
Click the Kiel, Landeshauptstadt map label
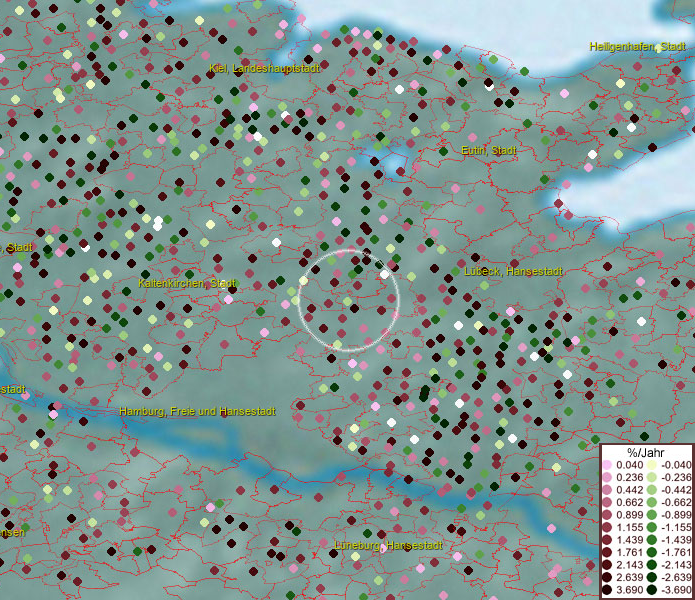tap(264, 68)
